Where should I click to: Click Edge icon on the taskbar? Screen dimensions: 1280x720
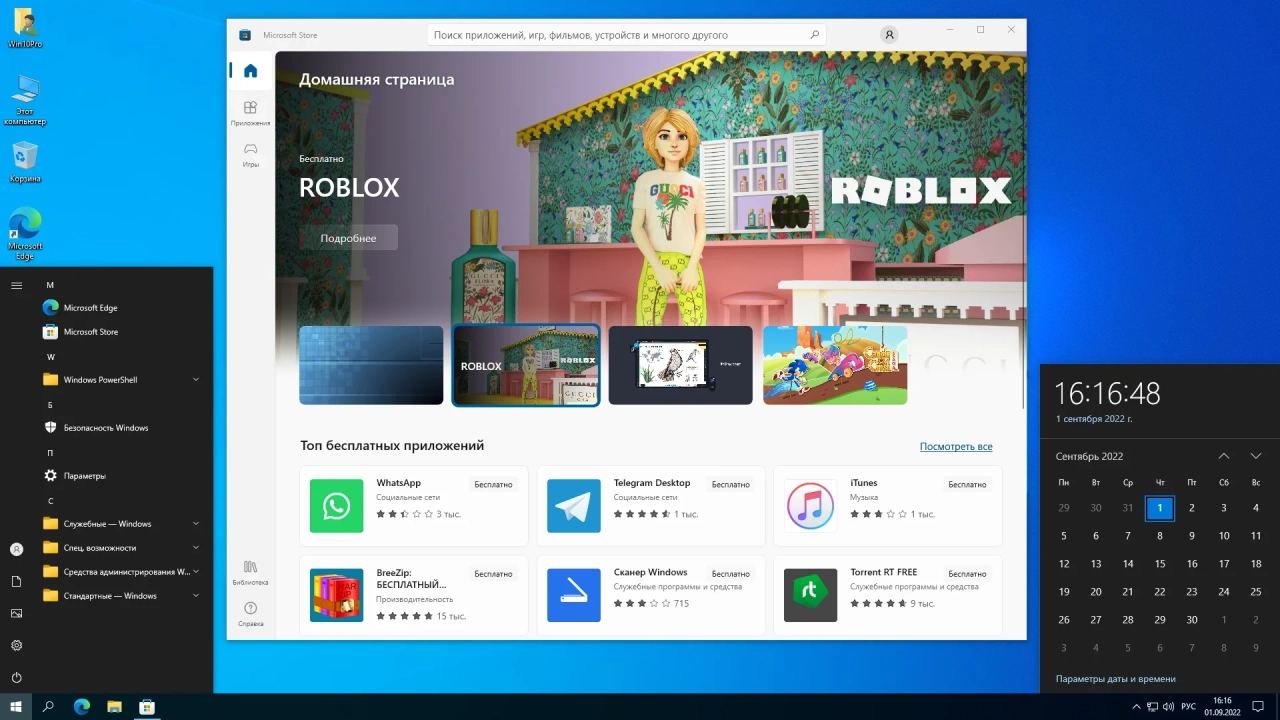tap(82, 707)
